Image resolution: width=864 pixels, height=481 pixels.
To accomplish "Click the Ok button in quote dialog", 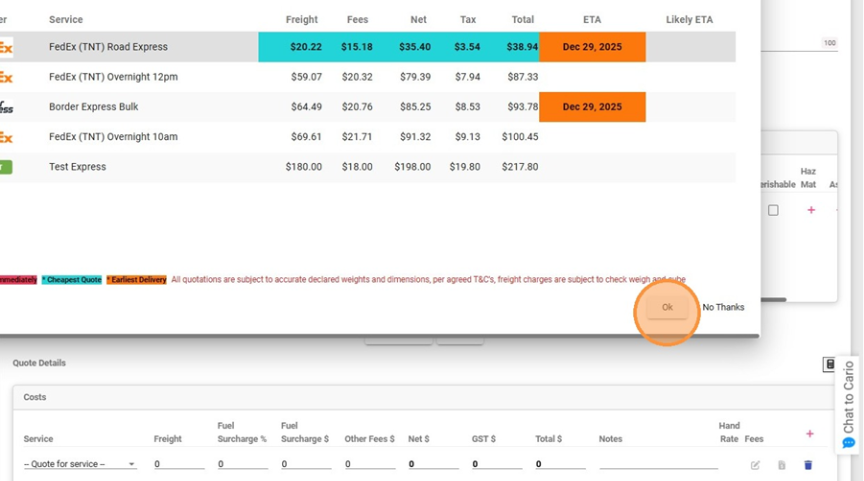I will point(667,308).
